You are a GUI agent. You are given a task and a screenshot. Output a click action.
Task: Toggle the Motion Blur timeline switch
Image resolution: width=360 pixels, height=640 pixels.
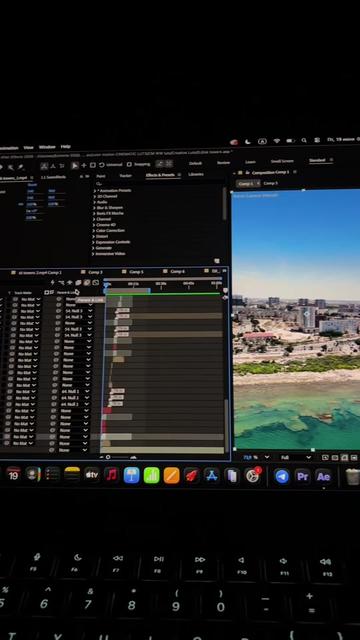[x=87, y=282]
